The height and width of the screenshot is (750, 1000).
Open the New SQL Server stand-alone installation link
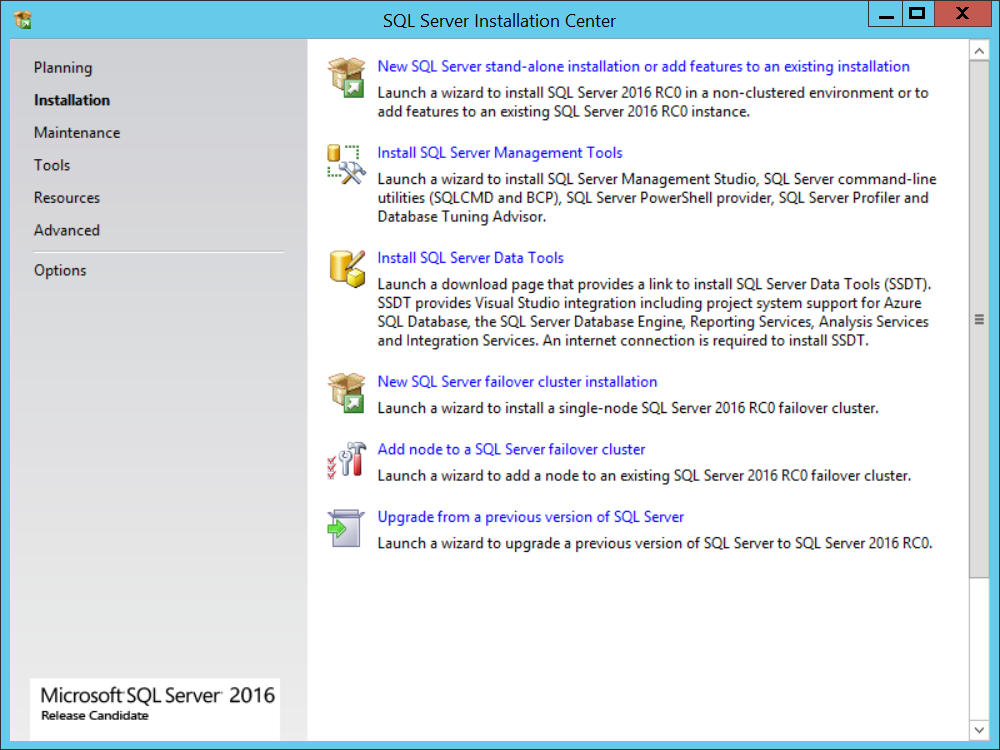(x=643, y=66)
